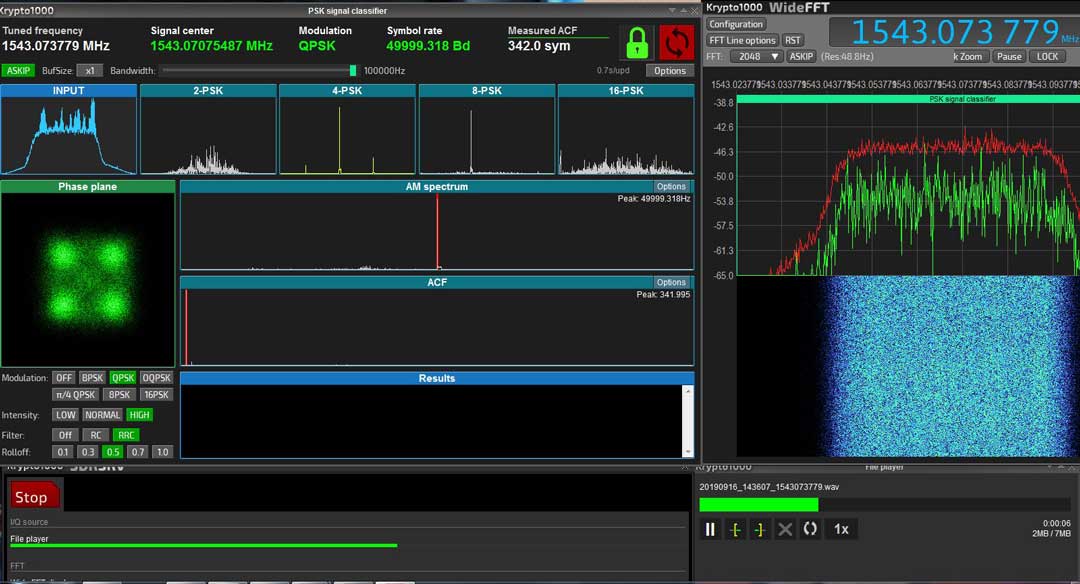Toggle loop playback icon in File player

(x=810, y=529)
